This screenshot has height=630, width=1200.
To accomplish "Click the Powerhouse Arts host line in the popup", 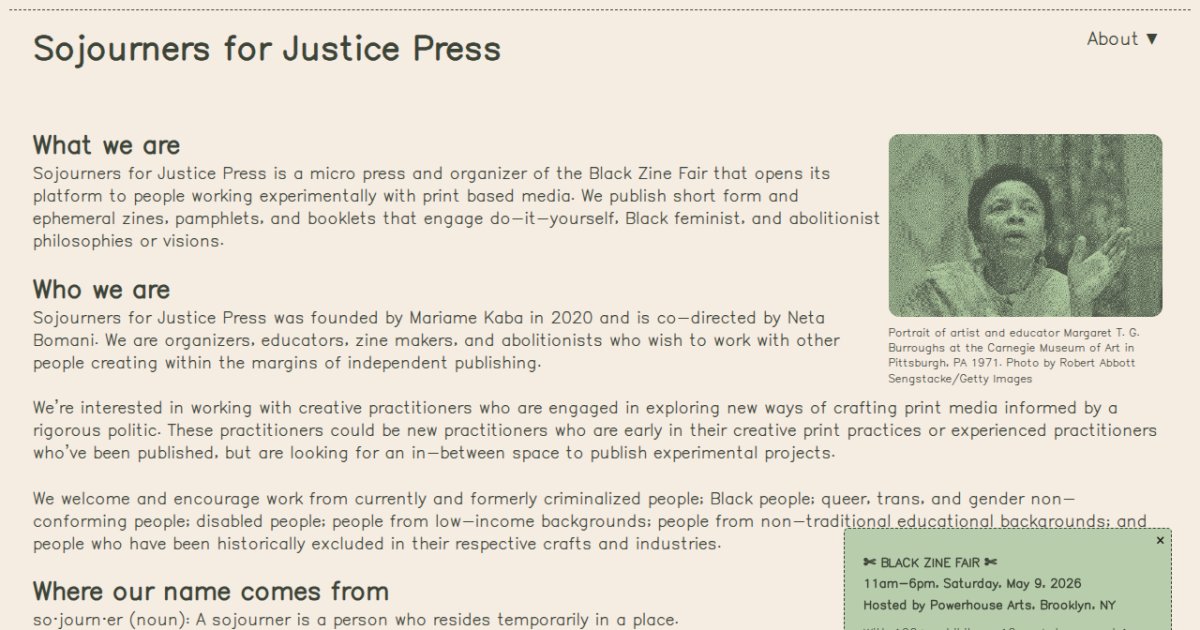I will (x=987, y=605).
